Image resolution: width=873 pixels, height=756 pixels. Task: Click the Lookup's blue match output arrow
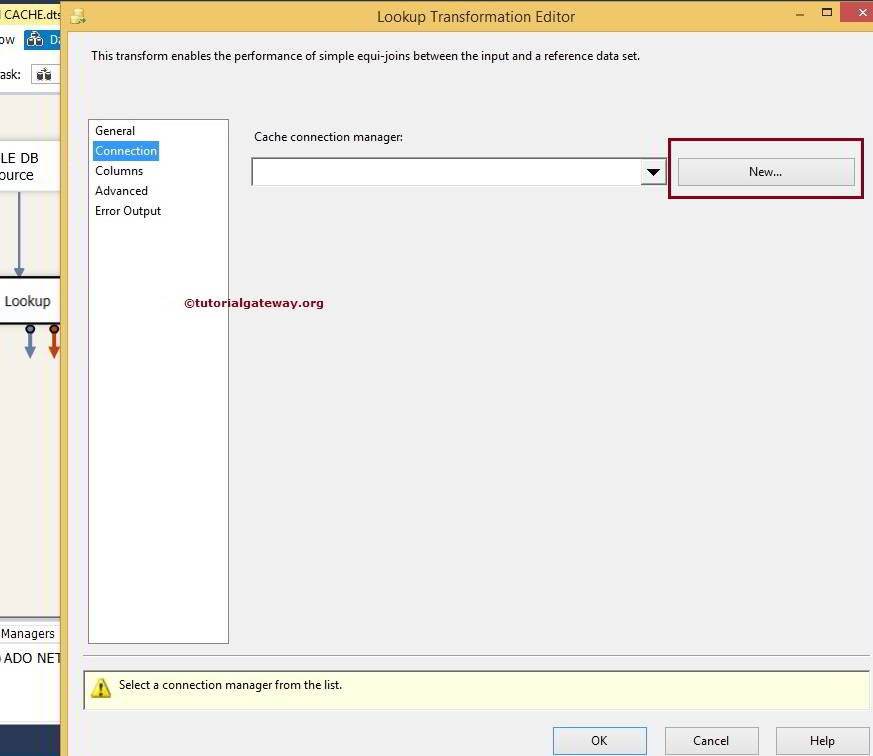(29, 341)
